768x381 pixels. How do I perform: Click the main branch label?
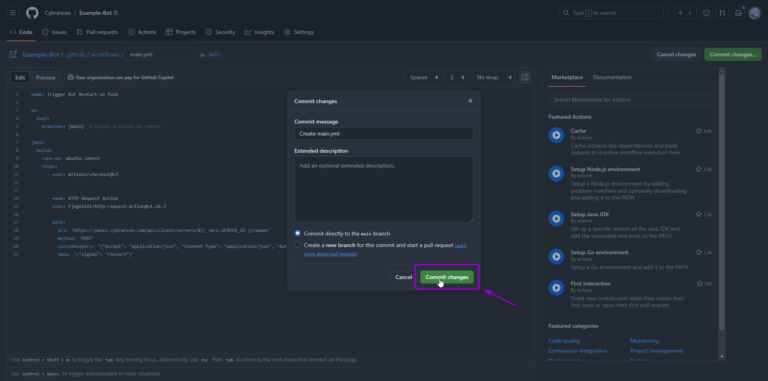(215, 55)
